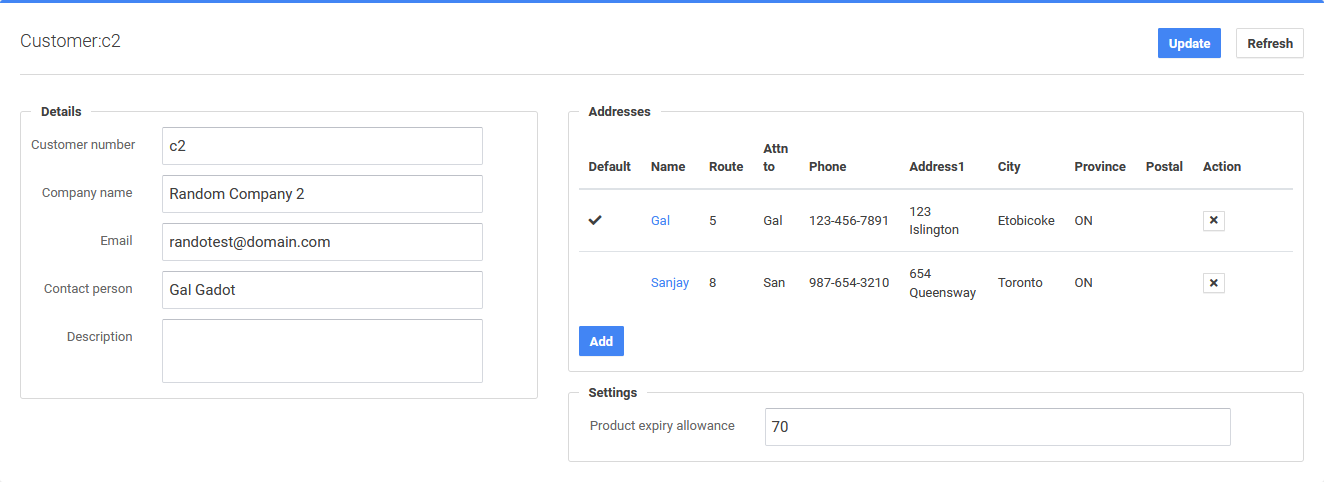Add a new address

click(601, 341)
